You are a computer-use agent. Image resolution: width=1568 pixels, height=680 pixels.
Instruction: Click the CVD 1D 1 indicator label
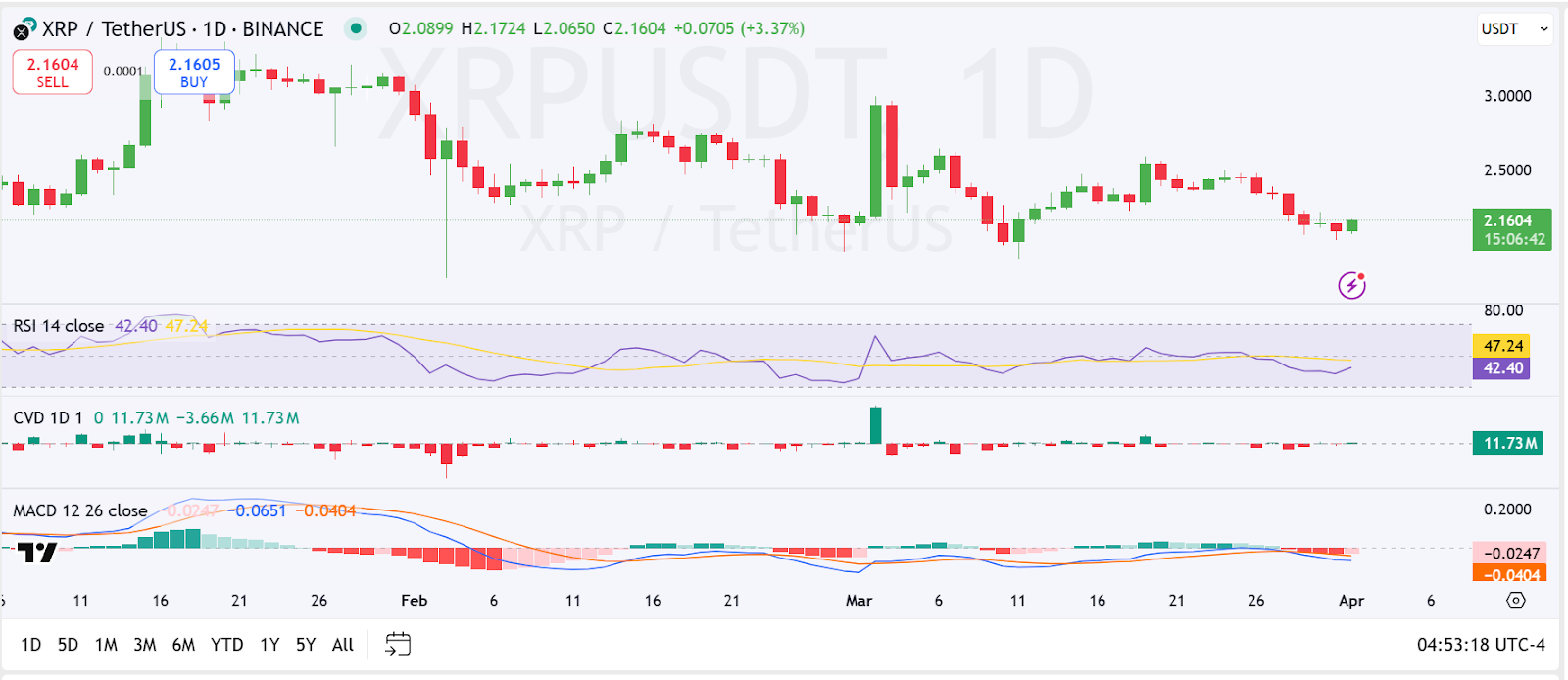(48, 418)
